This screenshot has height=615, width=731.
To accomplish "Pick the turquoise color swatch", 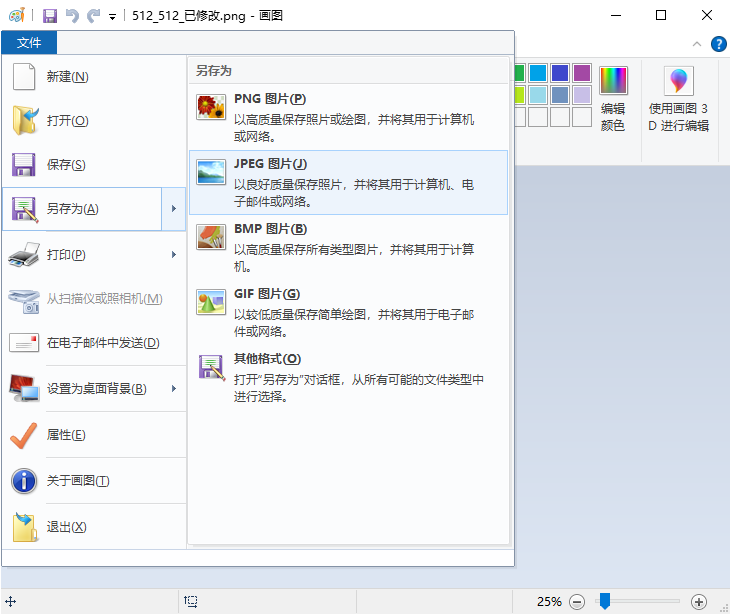I will point(538,73).
